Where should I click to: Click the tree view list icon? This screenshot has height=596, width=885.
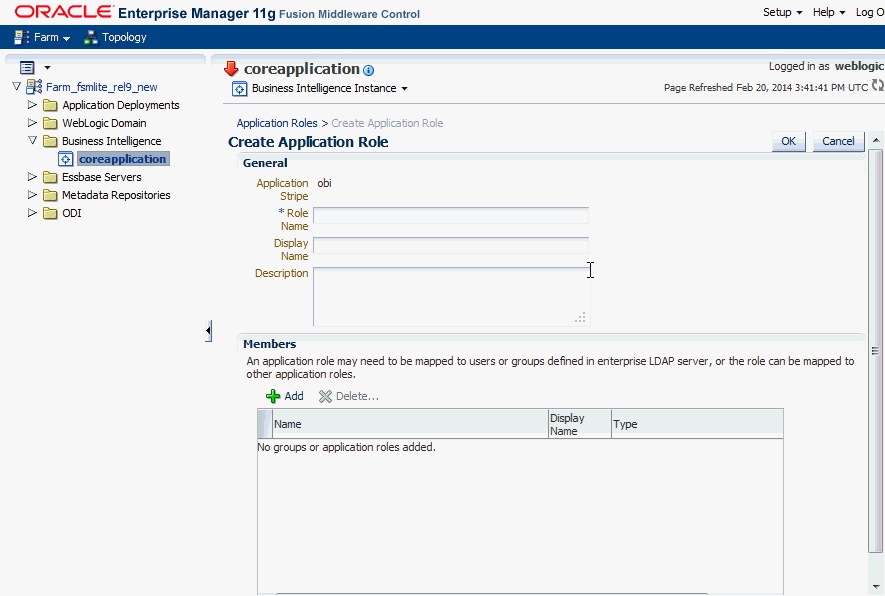tap(27, 68)
